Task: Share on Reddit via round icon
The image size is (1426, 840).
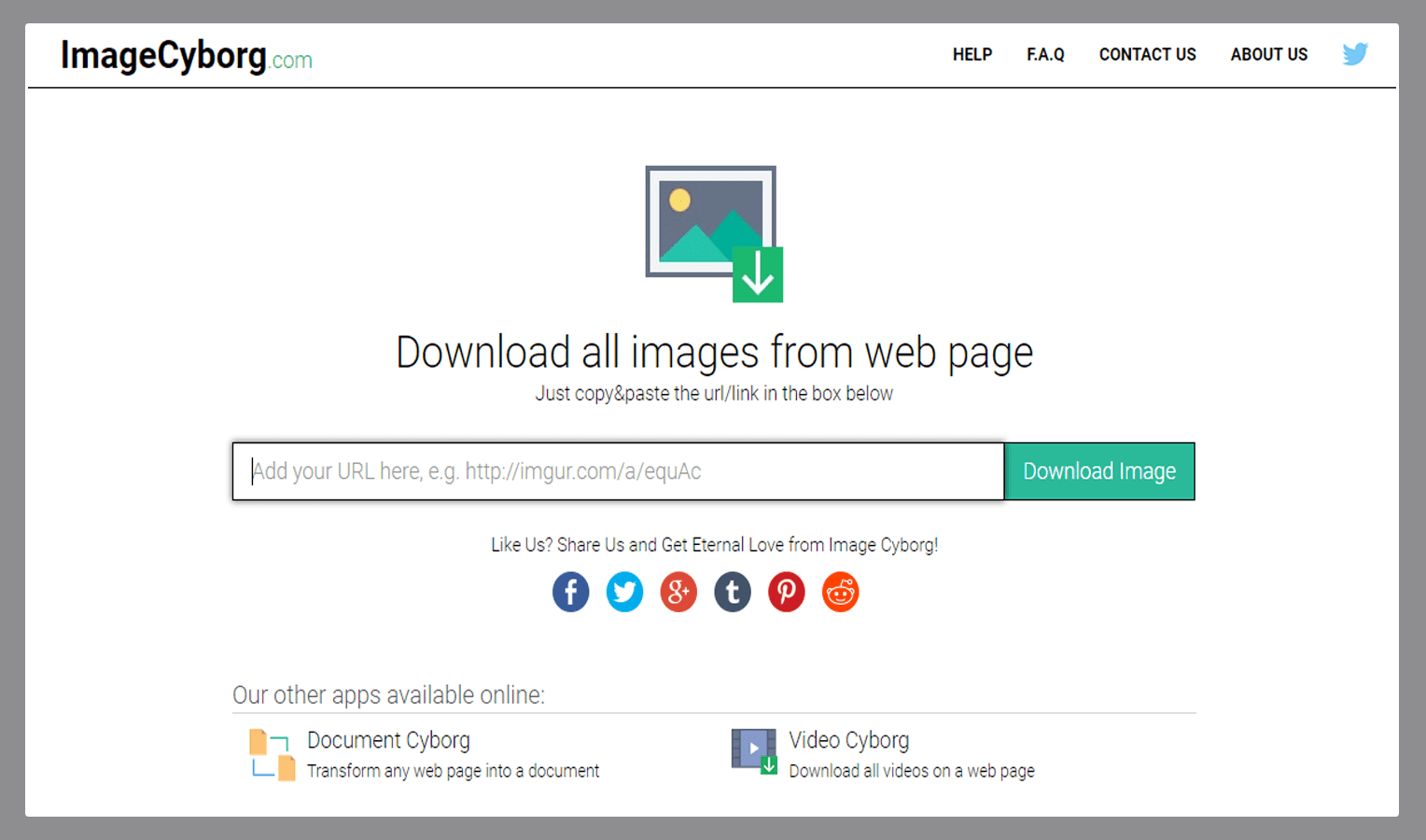Action: 840,592
